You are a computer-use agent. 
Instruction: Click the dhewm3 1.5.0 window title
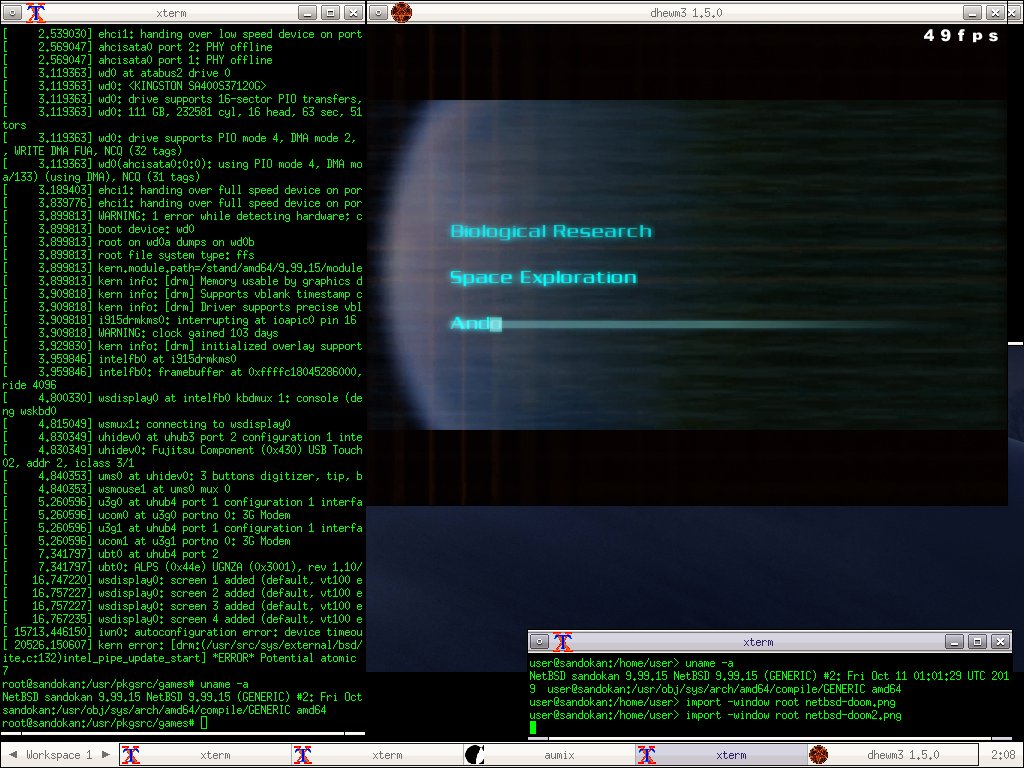[686, 12]
